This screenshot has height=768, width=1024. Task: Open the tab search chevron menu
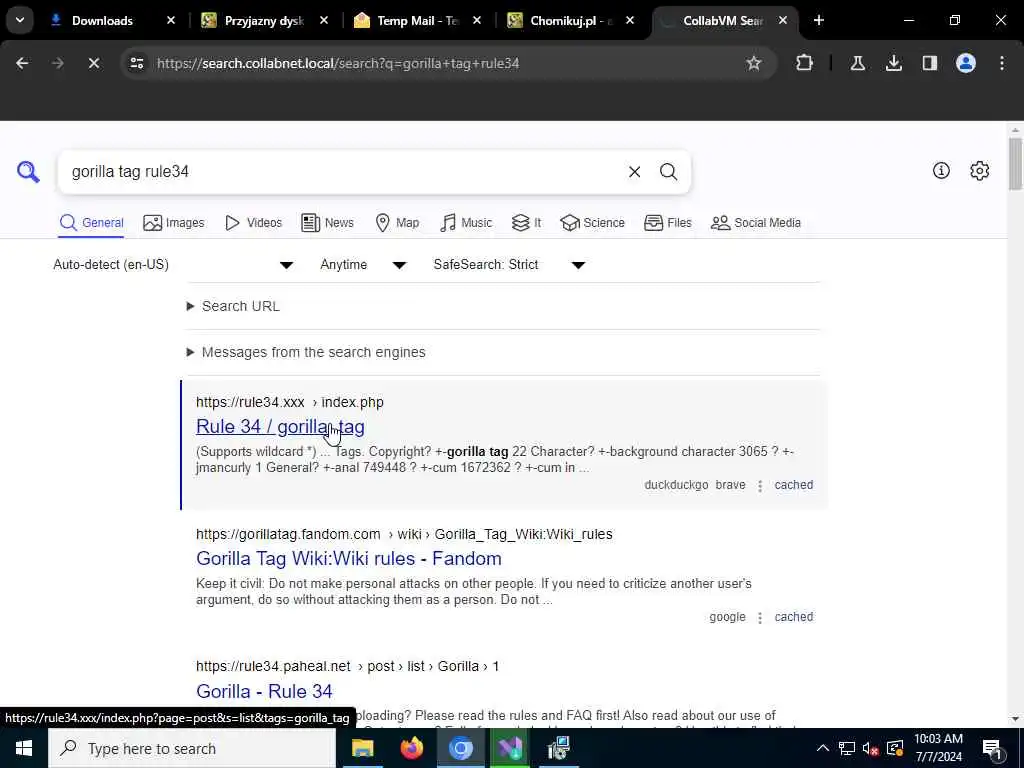20,20
